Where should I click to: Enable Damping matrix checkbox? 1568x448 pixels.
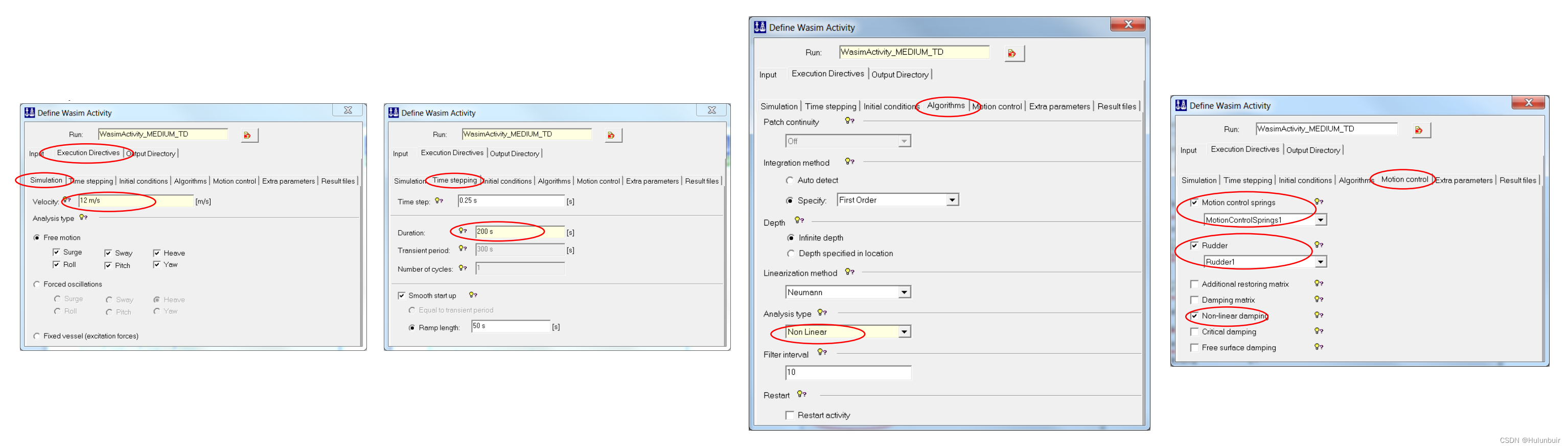click(1194, 300)
